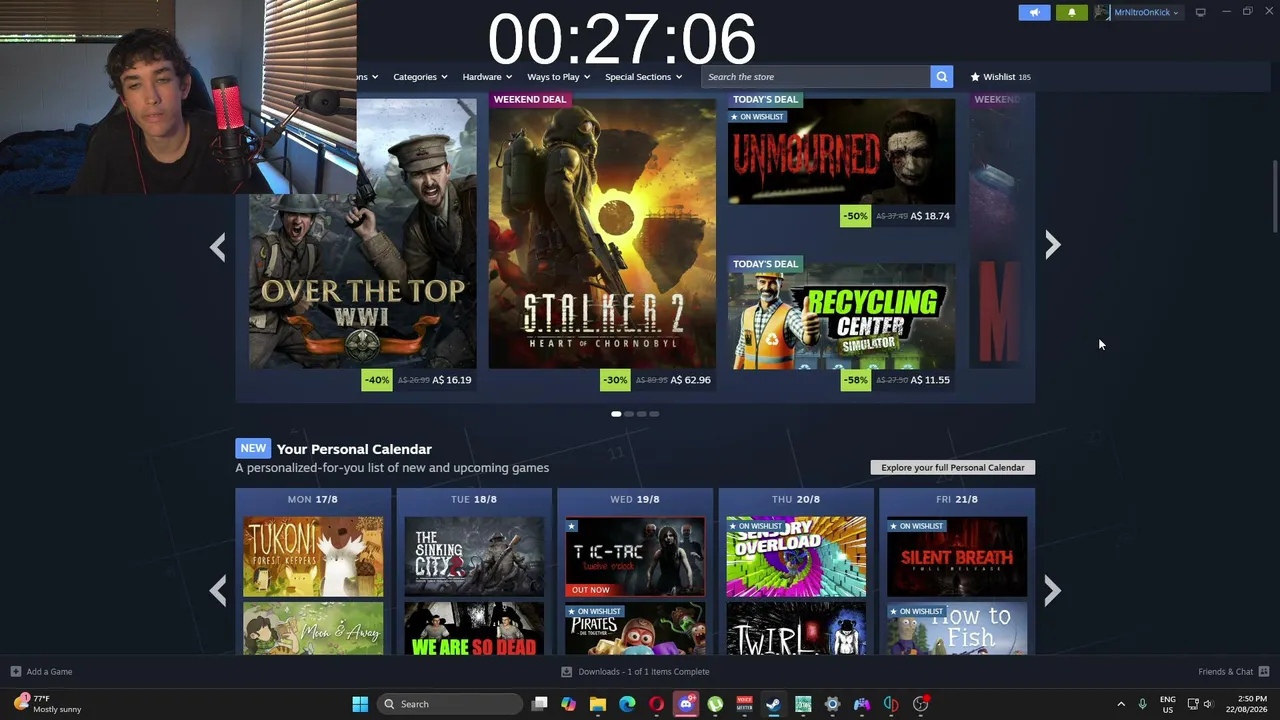
Task: Click the A$ 18.74 Unmourned price
Action: point(930,216)
